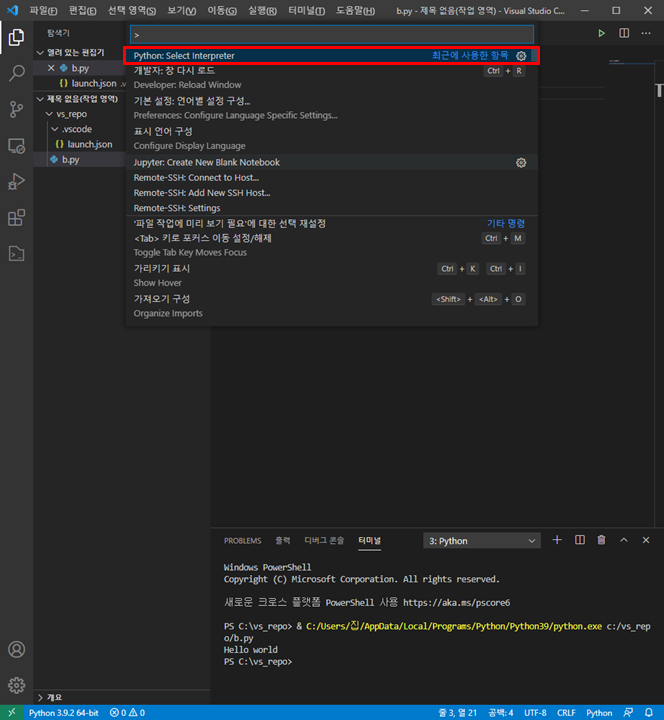
Task: Click the remote window indicator in status bar
Action: pyautogui.click(x=11, y=713)
